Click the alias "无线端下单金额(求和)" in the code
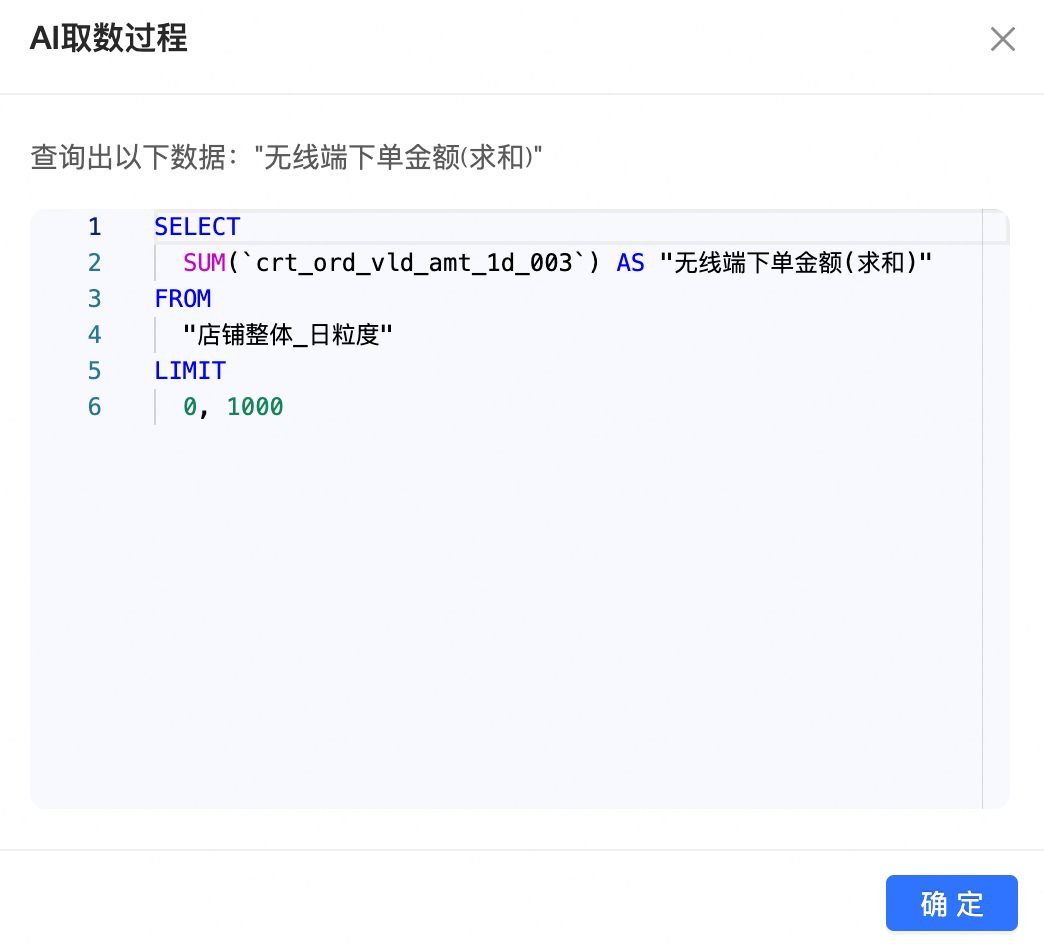The height and width of the screenshot is (944, 1044). 796,262
